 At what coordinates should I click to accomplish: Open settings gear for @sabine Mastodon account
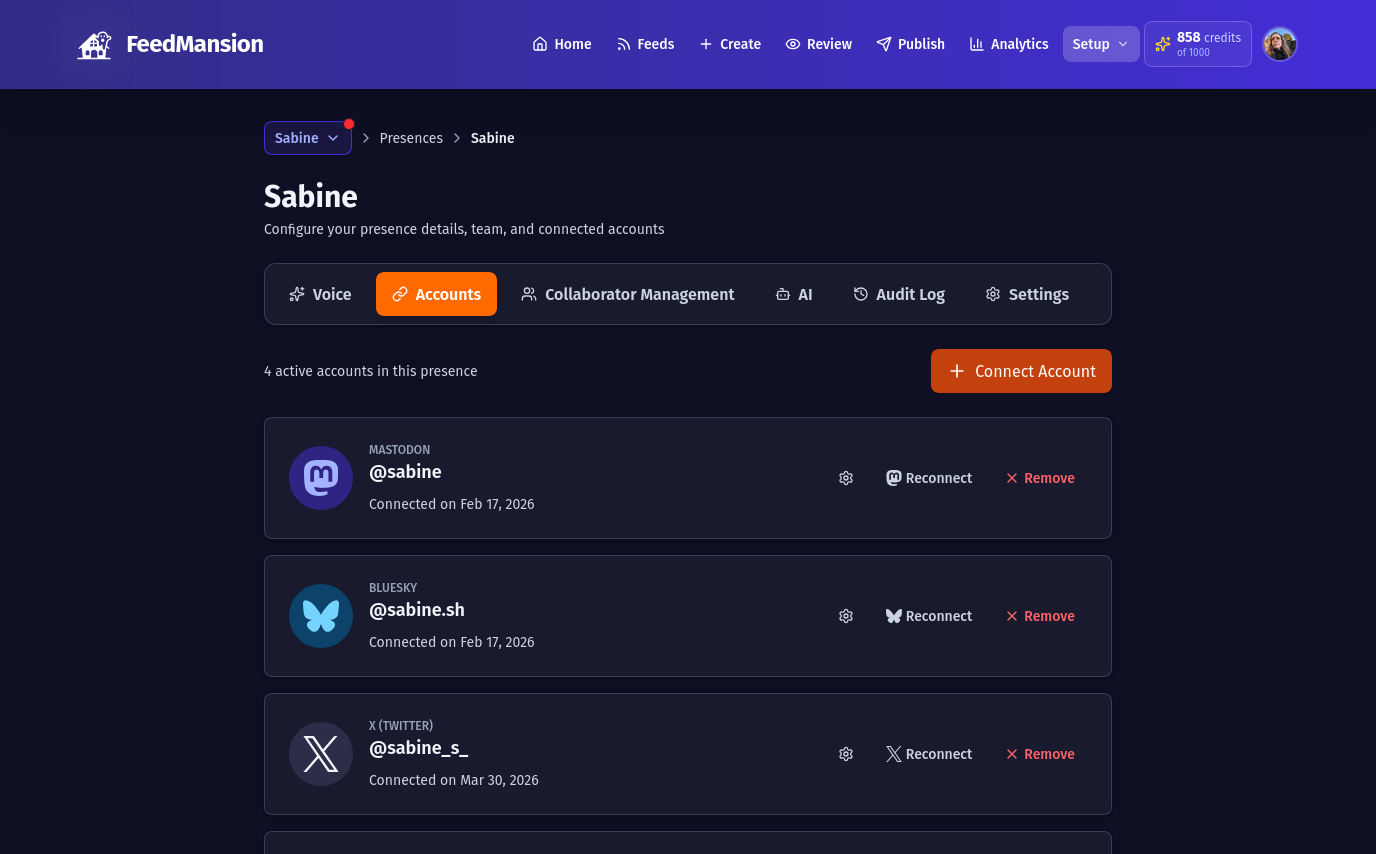coord(846,478)
